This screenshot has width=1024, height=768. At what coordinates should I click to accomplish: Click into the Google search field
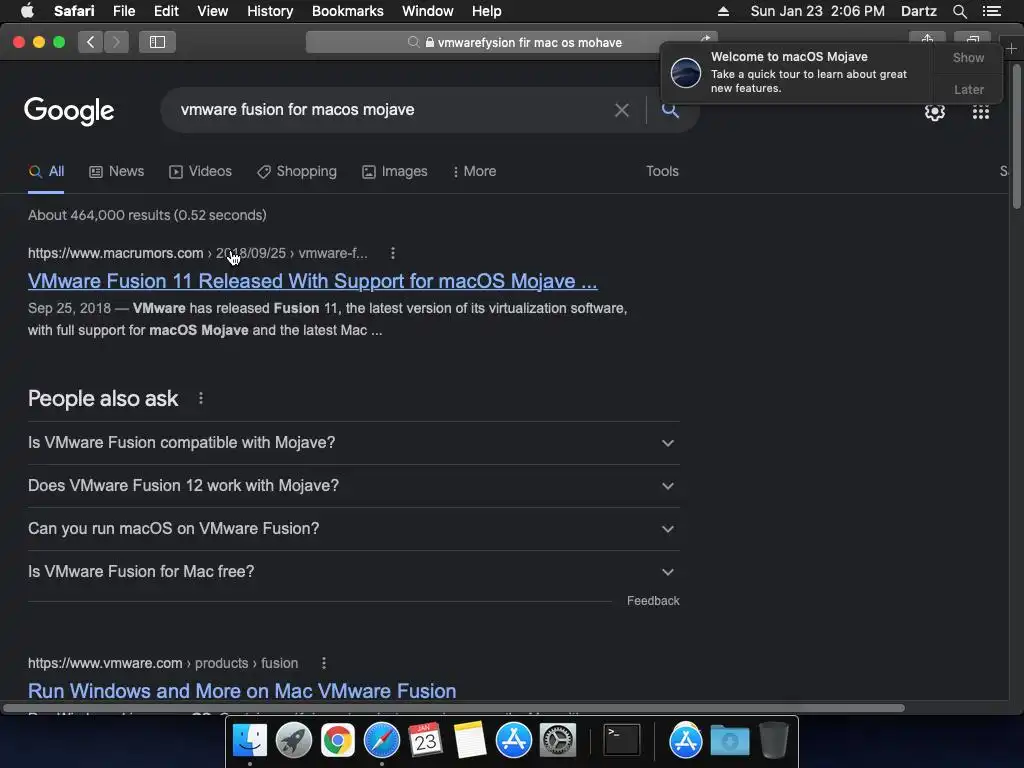pyautogui.click(x=392, y=110)
